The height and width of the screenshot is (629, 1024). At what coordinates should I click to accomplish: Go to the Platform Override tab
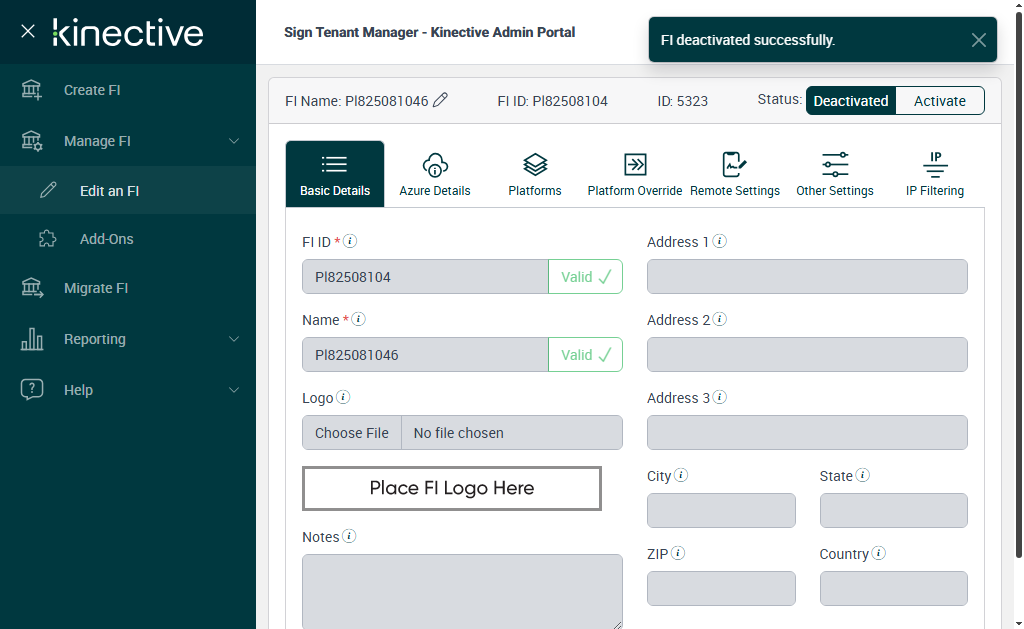tap(635, 174)
